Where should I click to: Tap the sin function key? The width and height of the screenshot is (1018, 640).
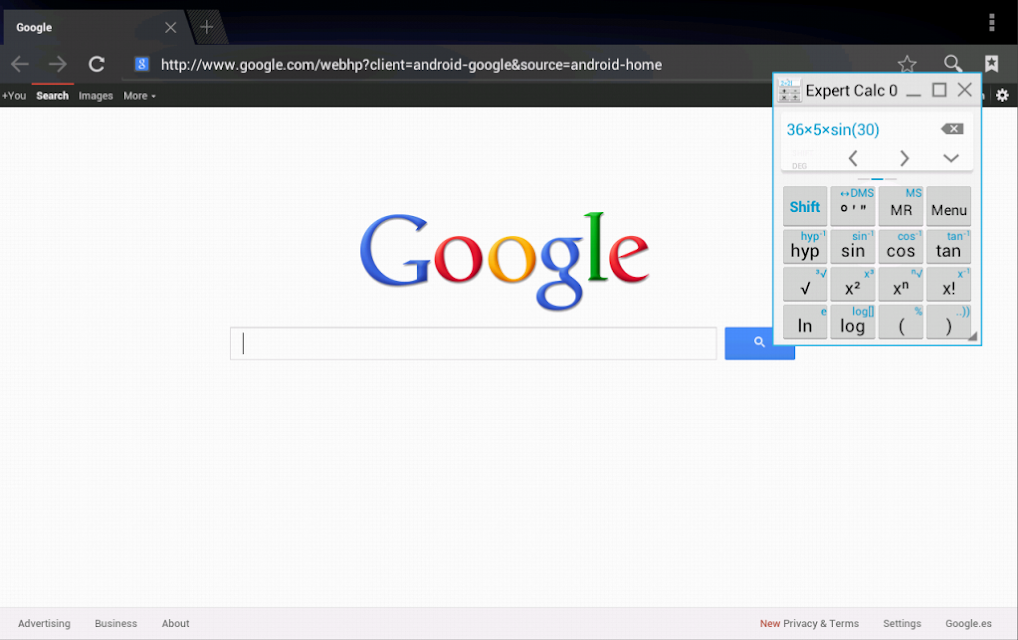[852, 247]
